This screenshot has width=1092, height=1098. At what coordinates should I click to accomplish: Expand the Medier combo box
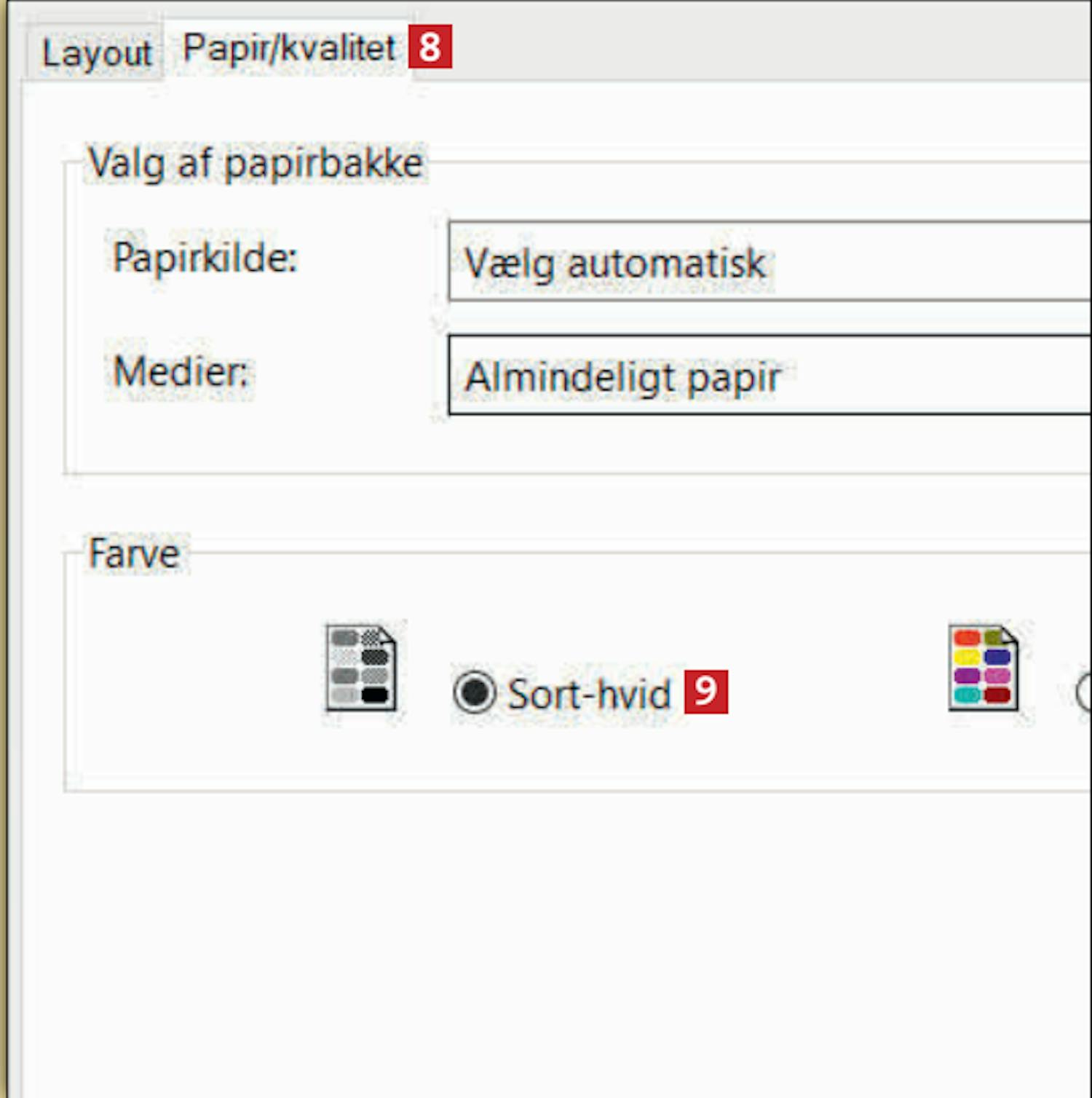pos(769,375)
